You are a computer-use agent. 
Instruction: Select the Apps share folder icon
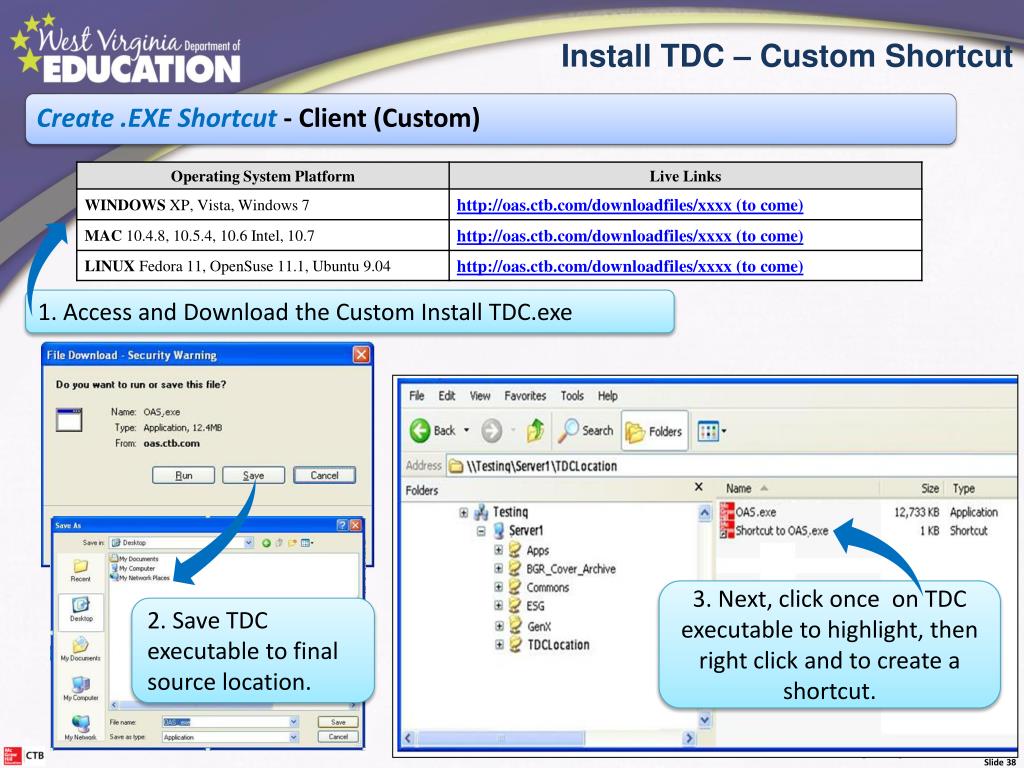click(x=515, y=550)
